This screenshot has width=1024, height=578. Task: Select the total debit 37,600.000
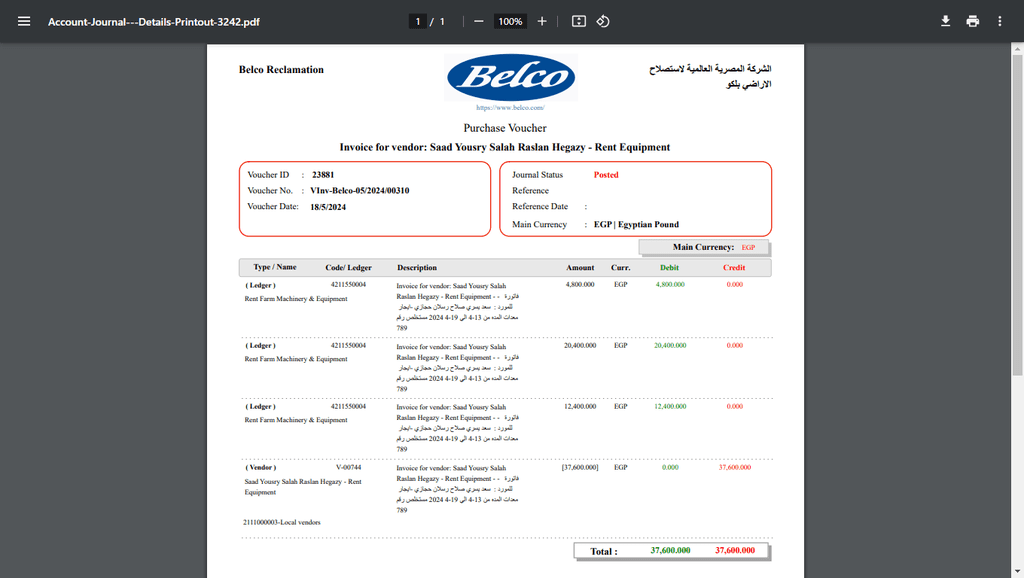click(x=670, y=551)
